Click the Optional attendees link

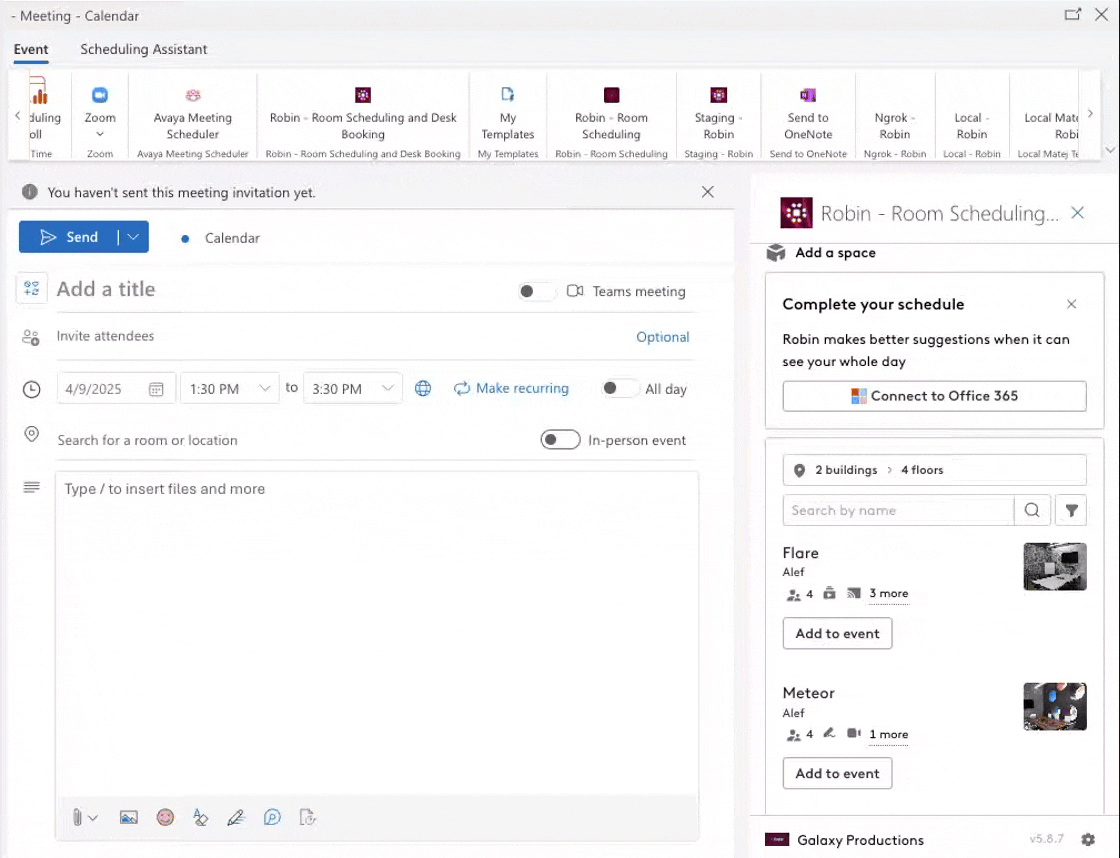[662, 336]
